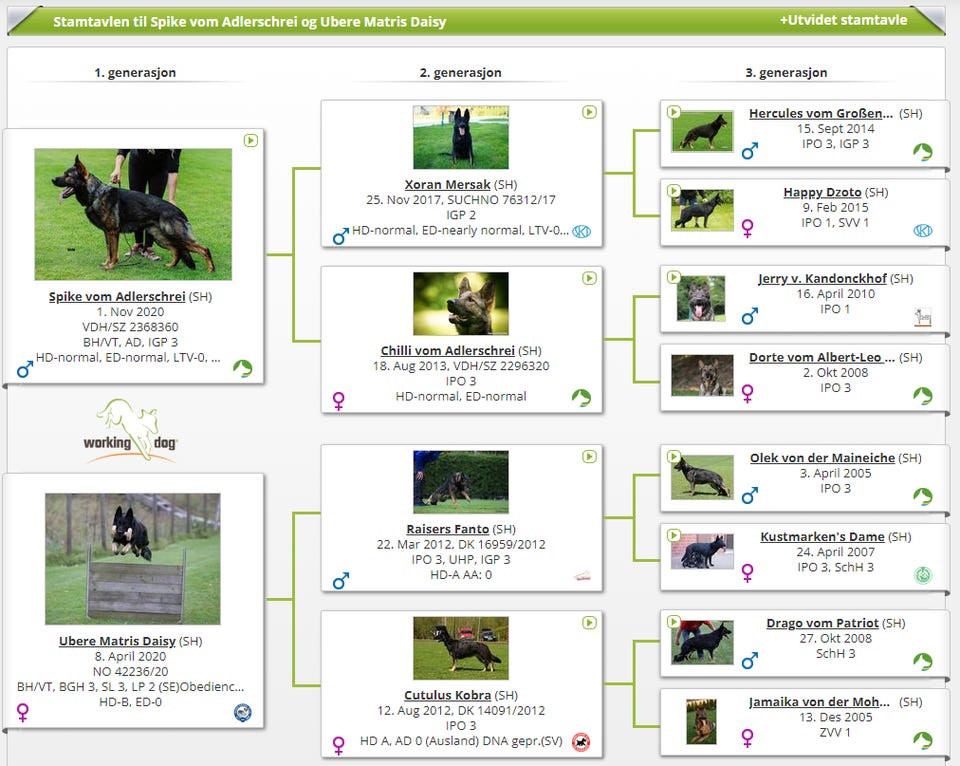
Task: Click the play icon on Chilli vom Adlerschrei card
Action: coord(589,278)
